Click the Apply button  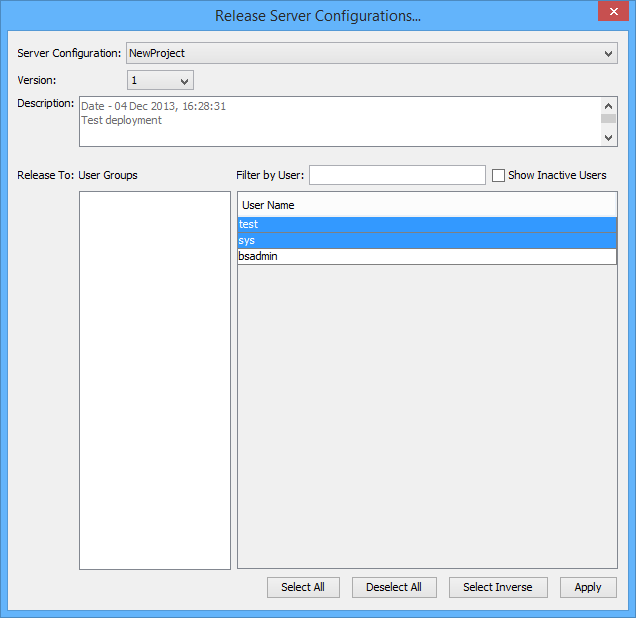(x=588, y=587)
